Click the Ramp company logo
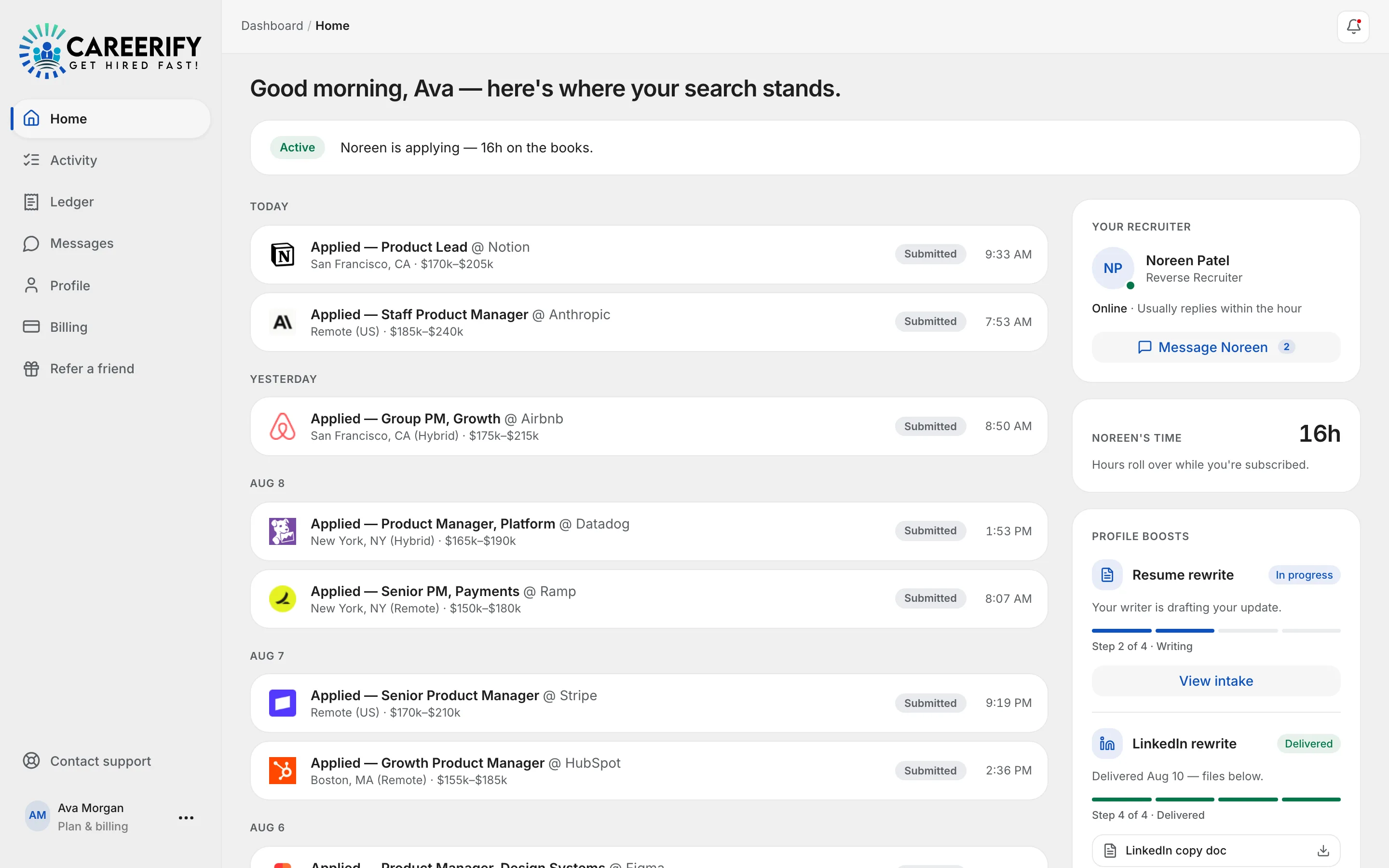Image resolution: width=1389 pixels, height=868 pixels. point(283,599)
